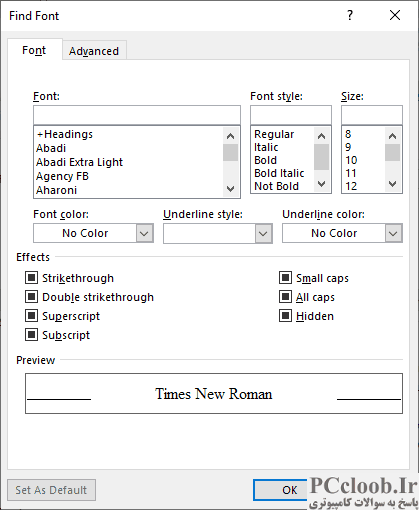Select Bold Italic in font style list
The height and width of the screenshot is (510, 419).
coord(279,173)
